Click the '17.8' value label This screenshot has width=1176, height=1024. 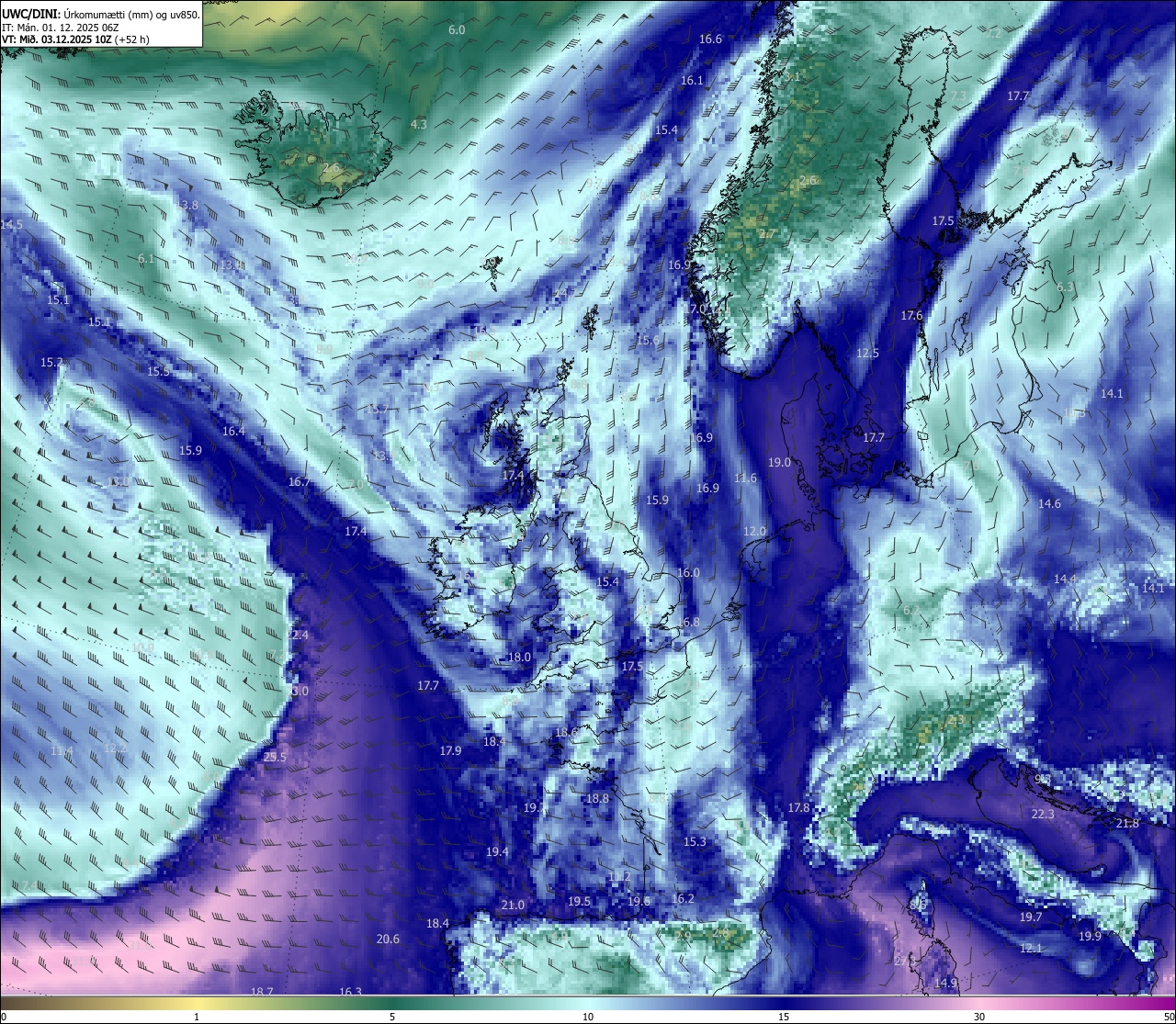coord(798,808)
